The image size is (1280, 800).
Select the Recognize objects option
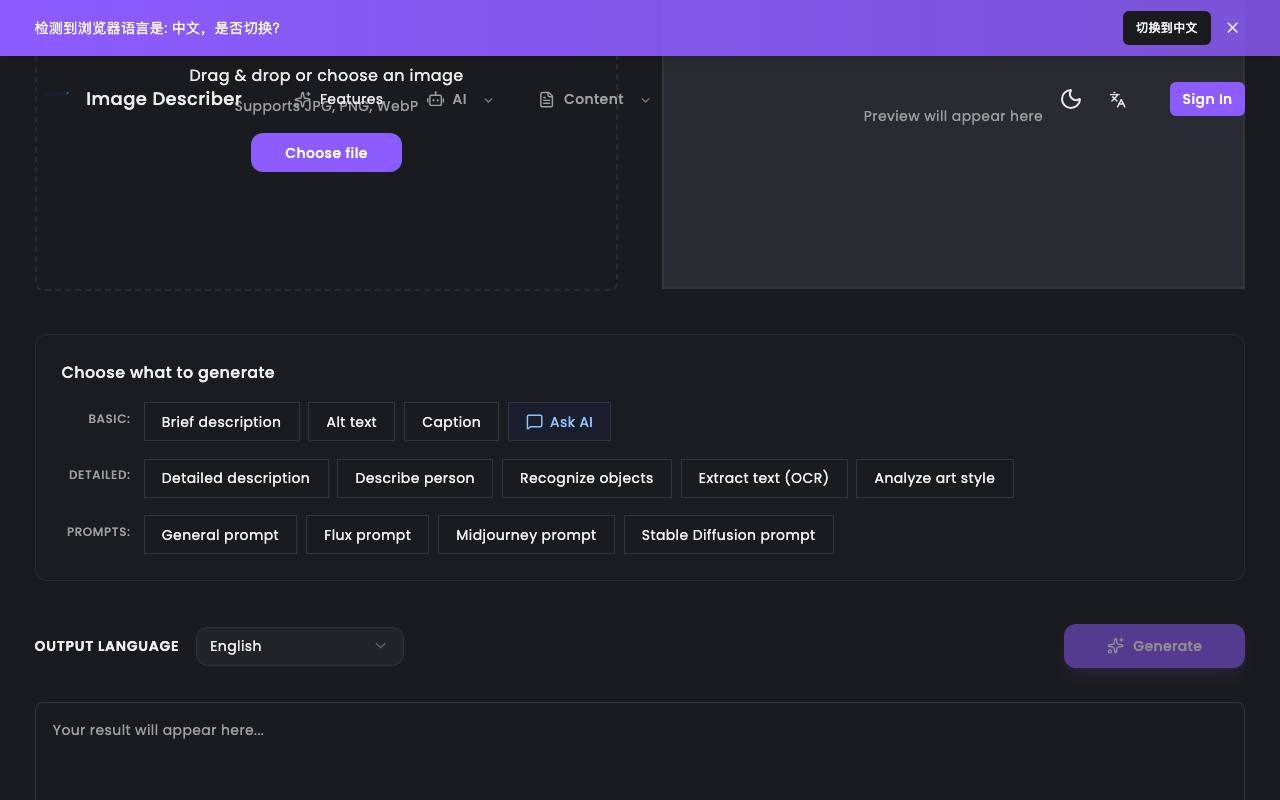point(586,478)
